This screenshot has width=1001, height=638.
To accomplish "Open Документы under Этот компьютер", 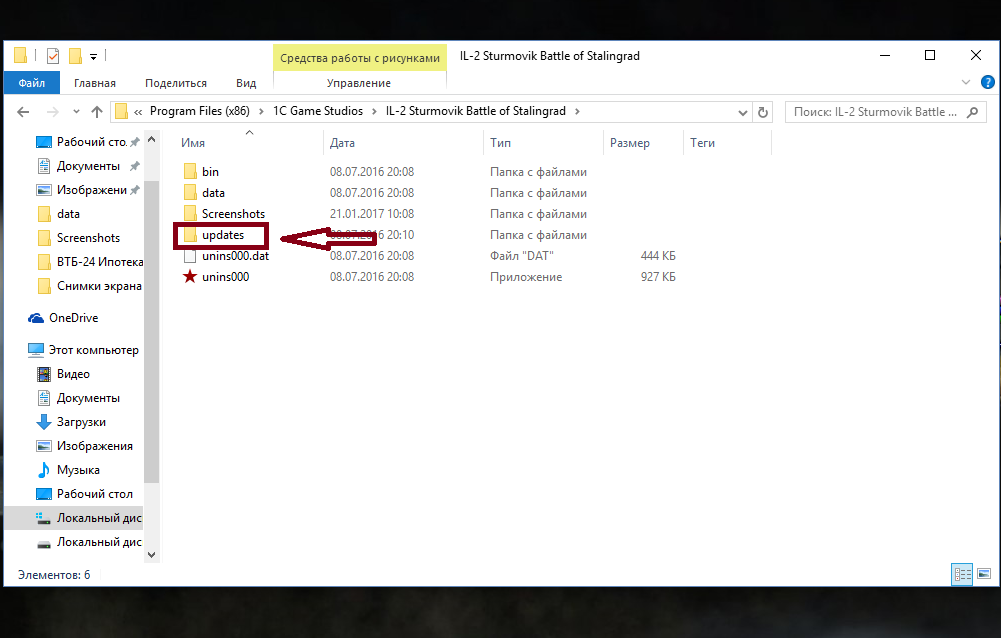I will pos(88,399).
